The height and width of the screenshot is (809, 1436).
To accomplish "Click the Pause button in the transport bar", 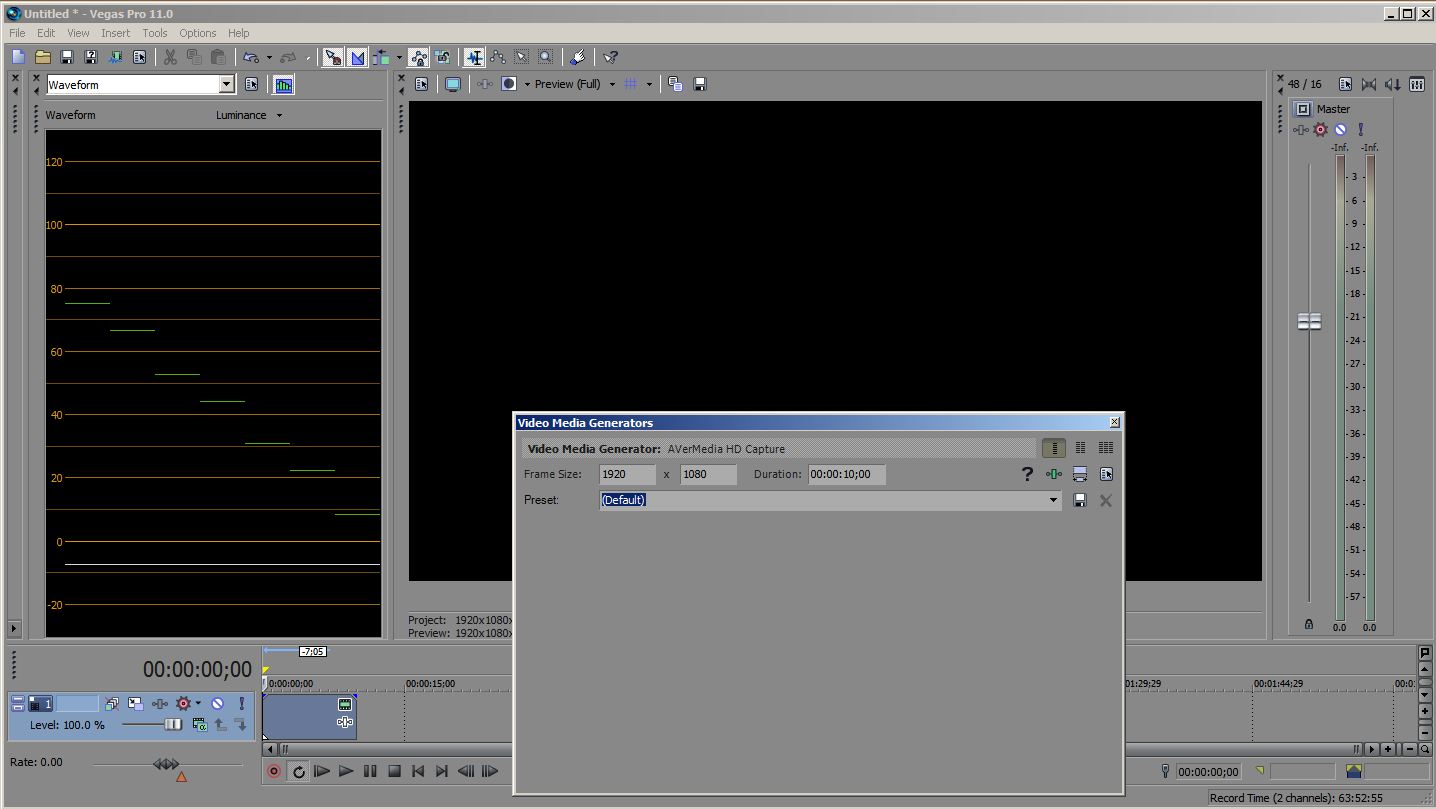I will (x=370, y=771).
